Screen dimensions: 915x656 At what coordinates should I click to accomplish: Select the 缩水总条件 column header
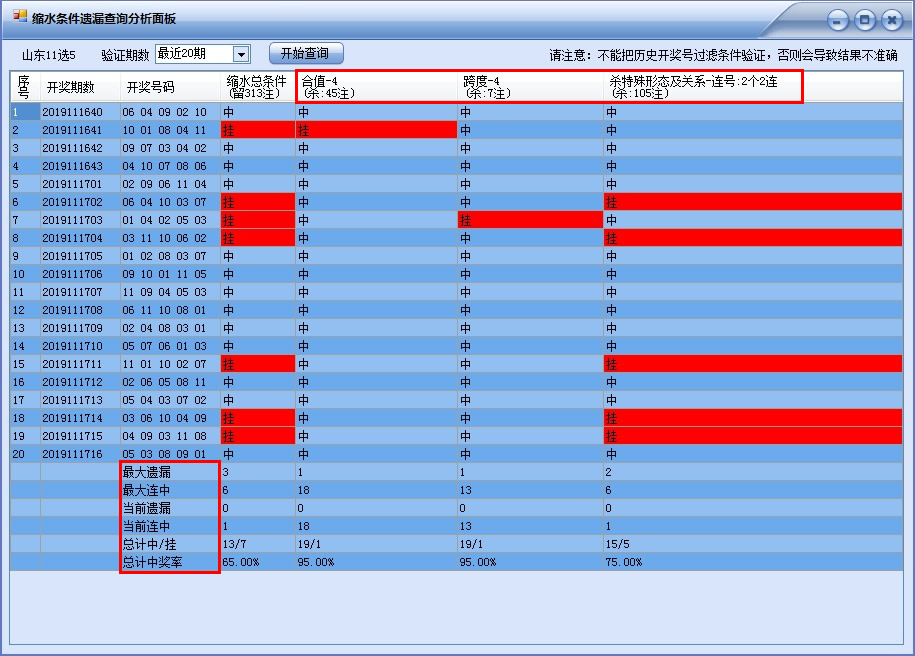click(257, 87)
